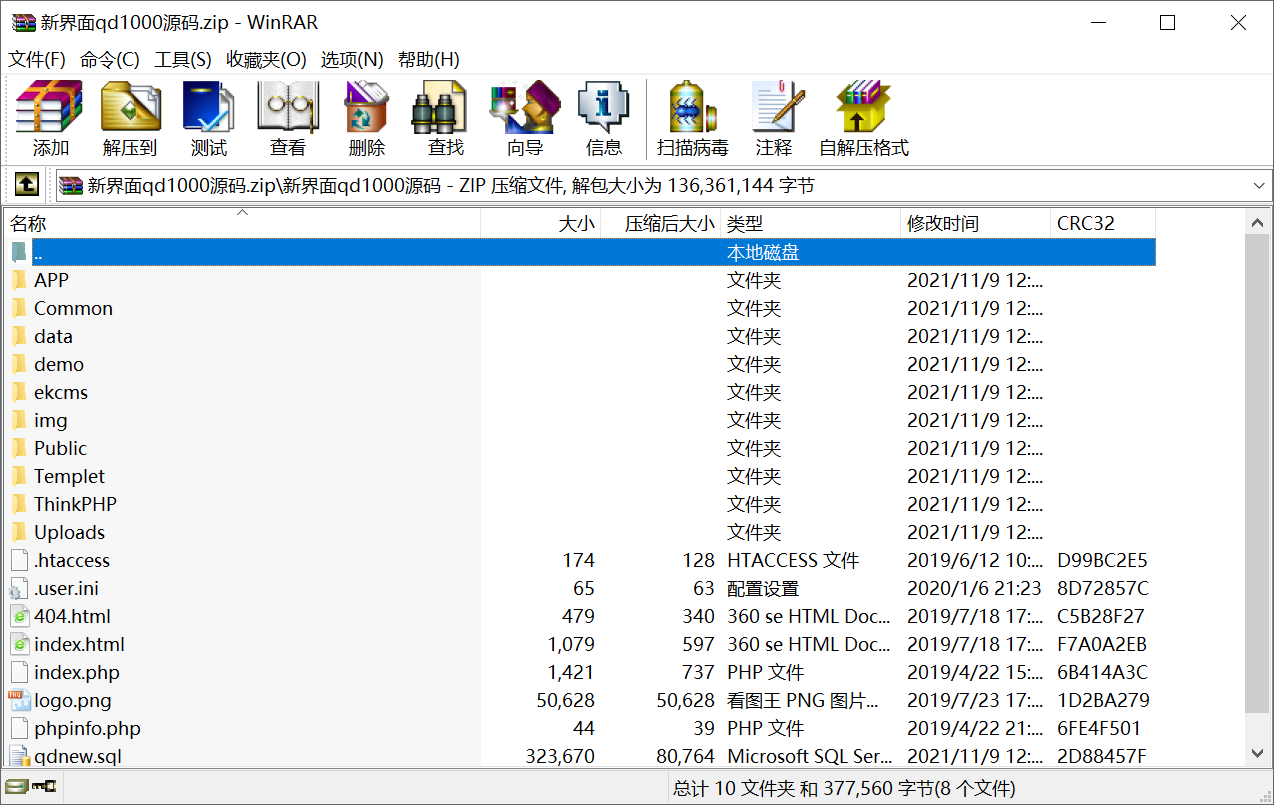Click the .htaccess file icon
This screenshot has width=1274, height=805.
19,561
